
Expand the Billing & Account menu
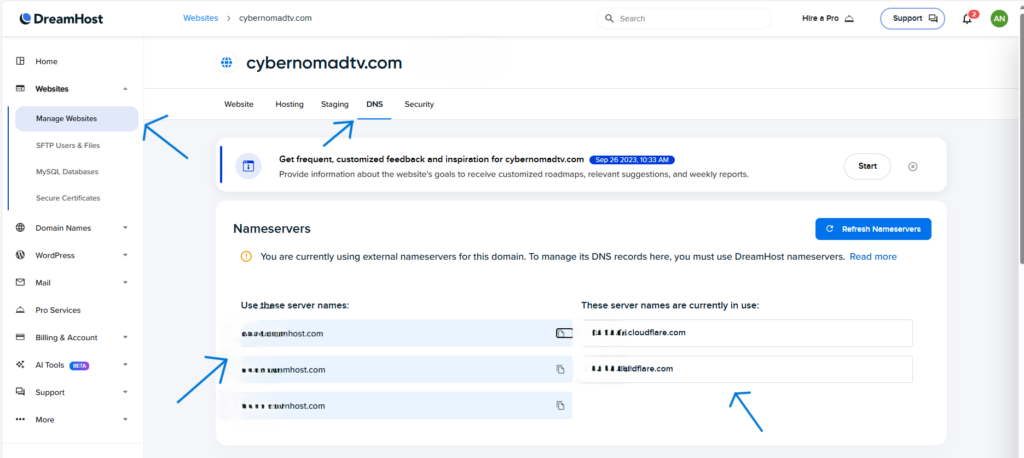[x=125, y=338]
